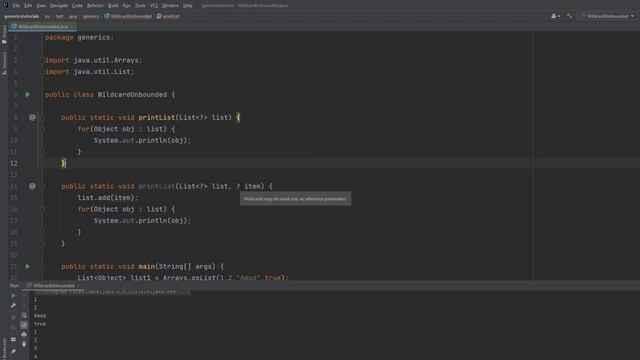This screenshot has height=360, width=640.
Task: Click 'true' in console output
Action: (40, 324)
